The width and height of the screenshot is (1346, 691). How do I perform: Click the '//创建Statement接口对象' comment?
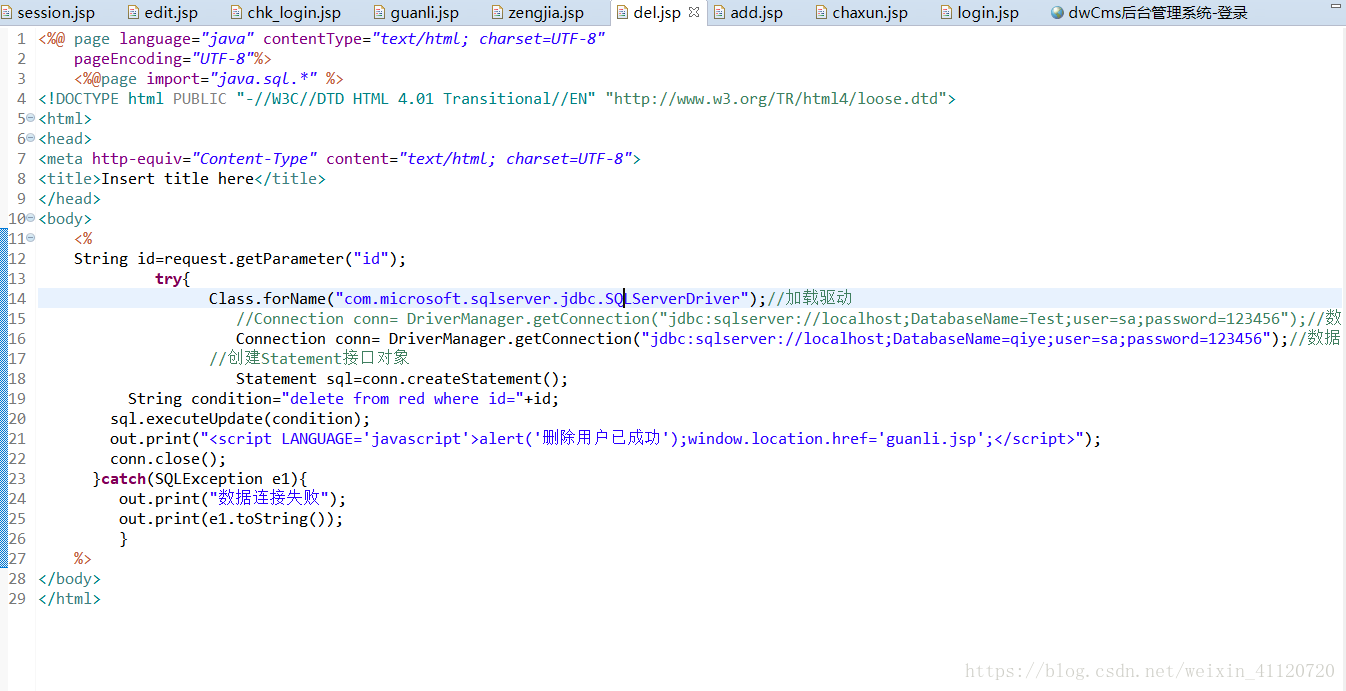click(x=309, y=359)
